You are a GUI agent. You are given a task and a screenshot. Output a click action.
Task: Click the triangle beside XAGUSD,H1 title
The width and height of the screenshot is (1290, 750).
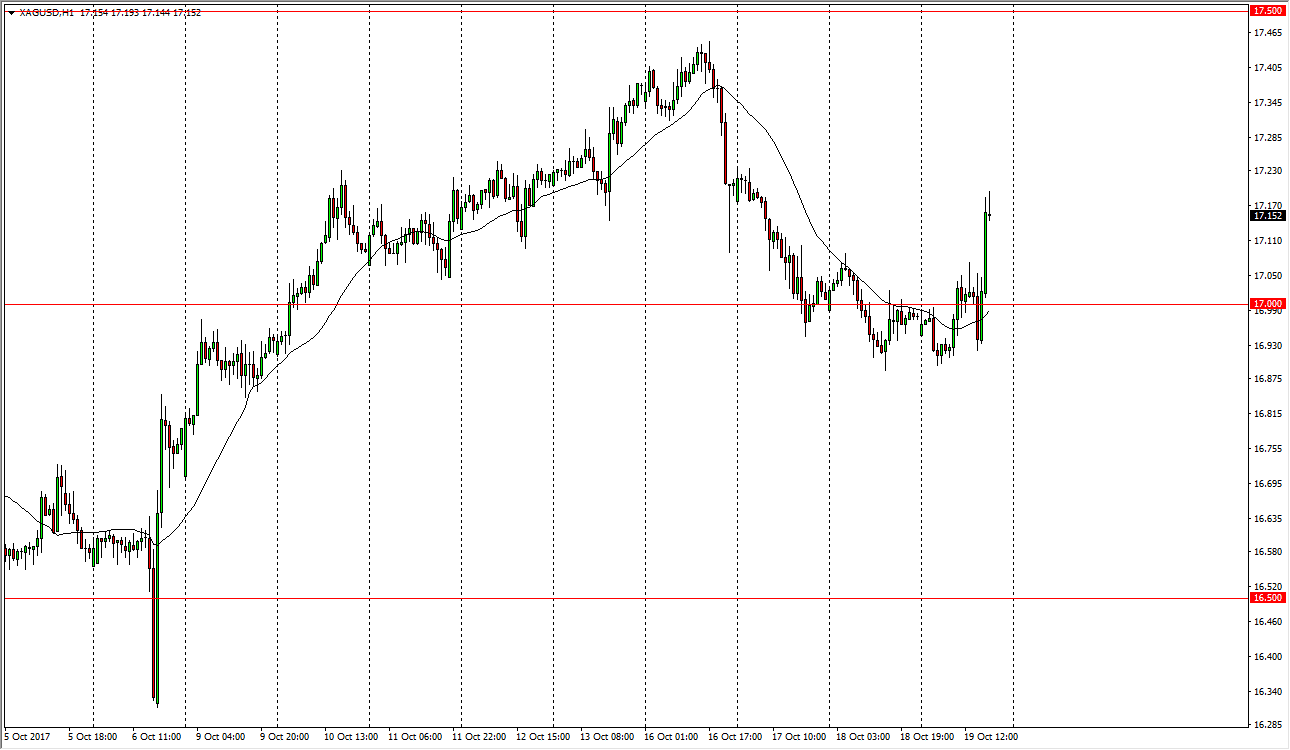10,13
